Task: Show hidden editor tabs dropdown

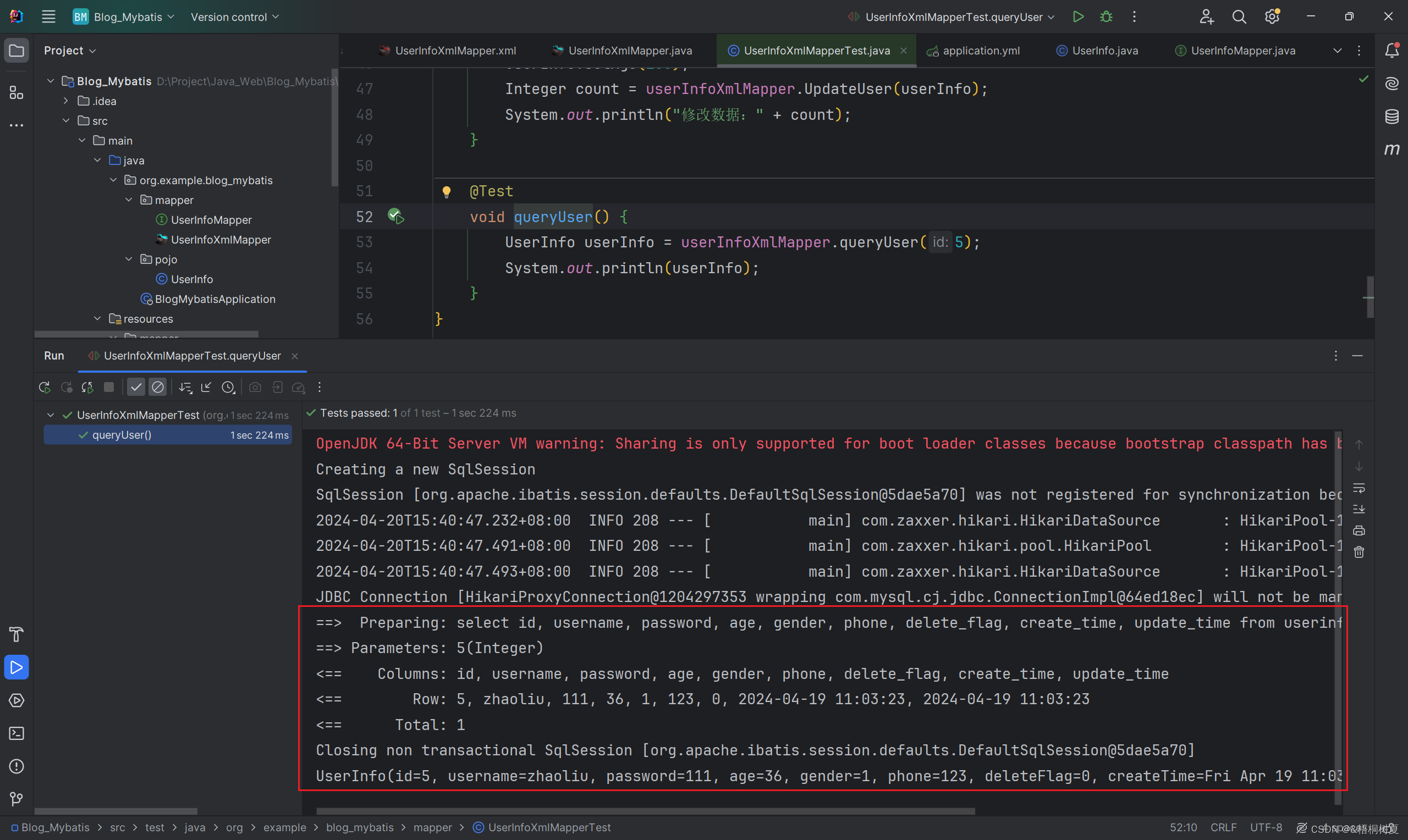Action: click(1337, 51)
